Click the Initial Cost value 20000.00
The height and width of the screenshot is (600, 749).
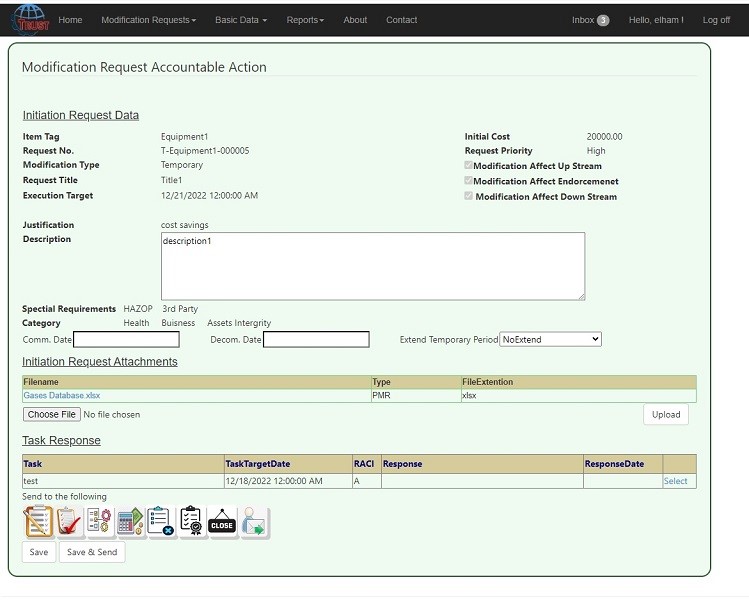pyautogui.click(x=604, y=137)
